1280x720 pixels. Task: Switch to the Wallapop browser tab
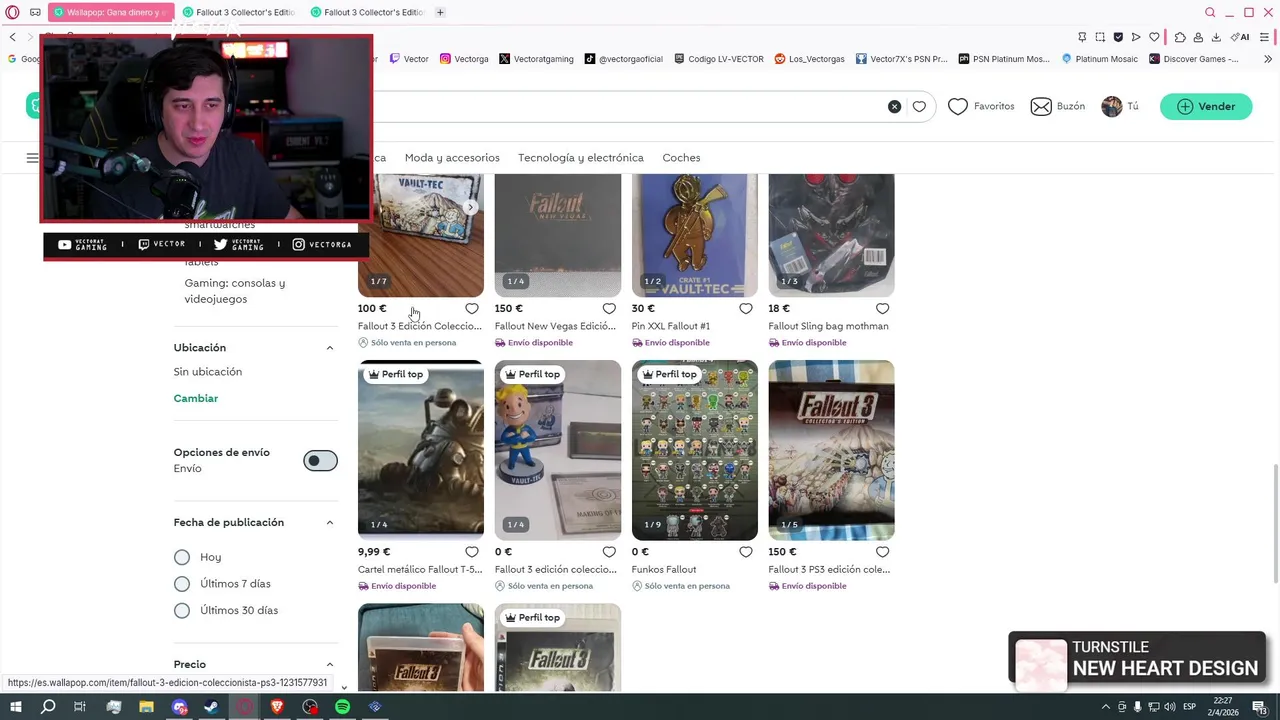click(x=110, y=12)
